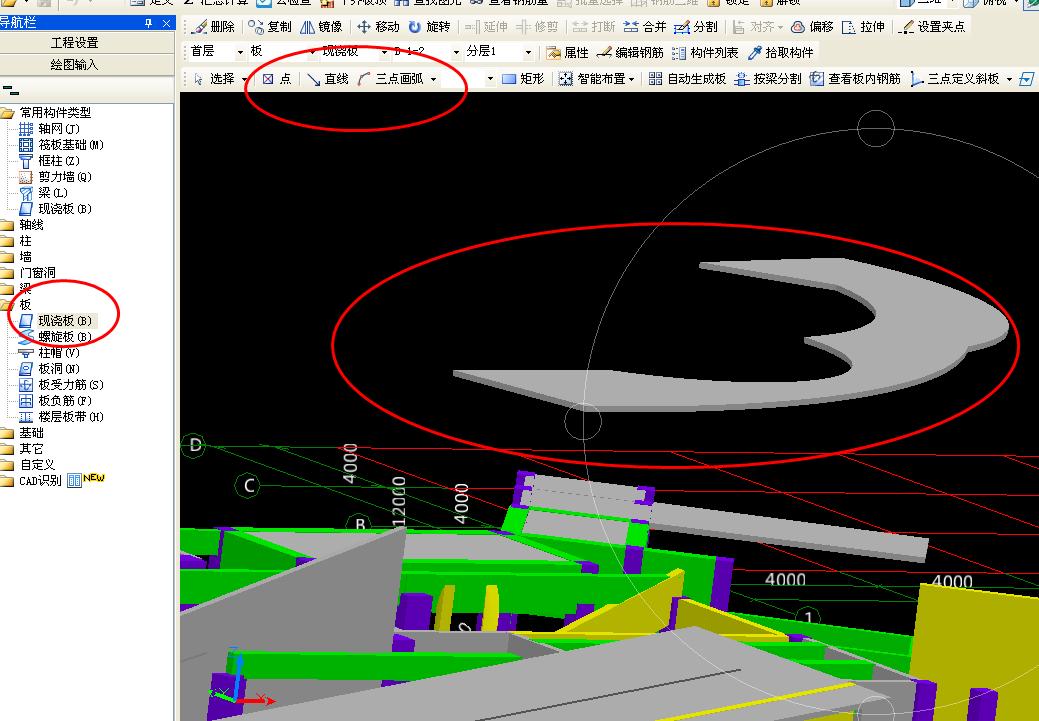The image size is (1039, 721).
Task: Open the 工程设置 tab in navigation bar
Action: point(74,42)
